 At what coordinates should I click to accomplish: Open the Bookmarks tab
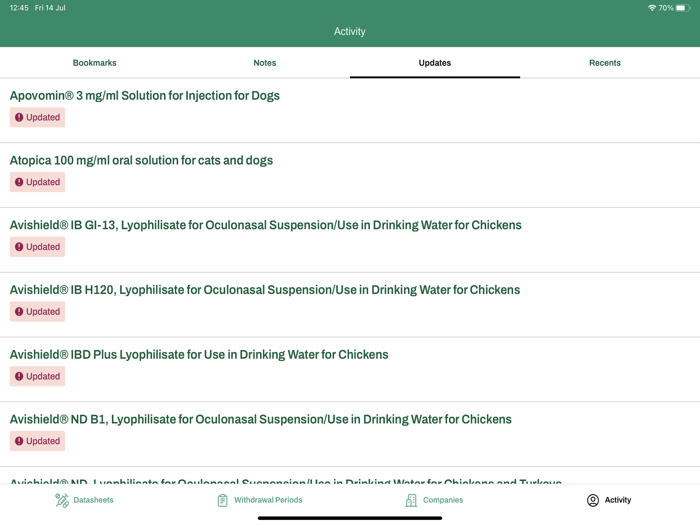coord(94,63)
